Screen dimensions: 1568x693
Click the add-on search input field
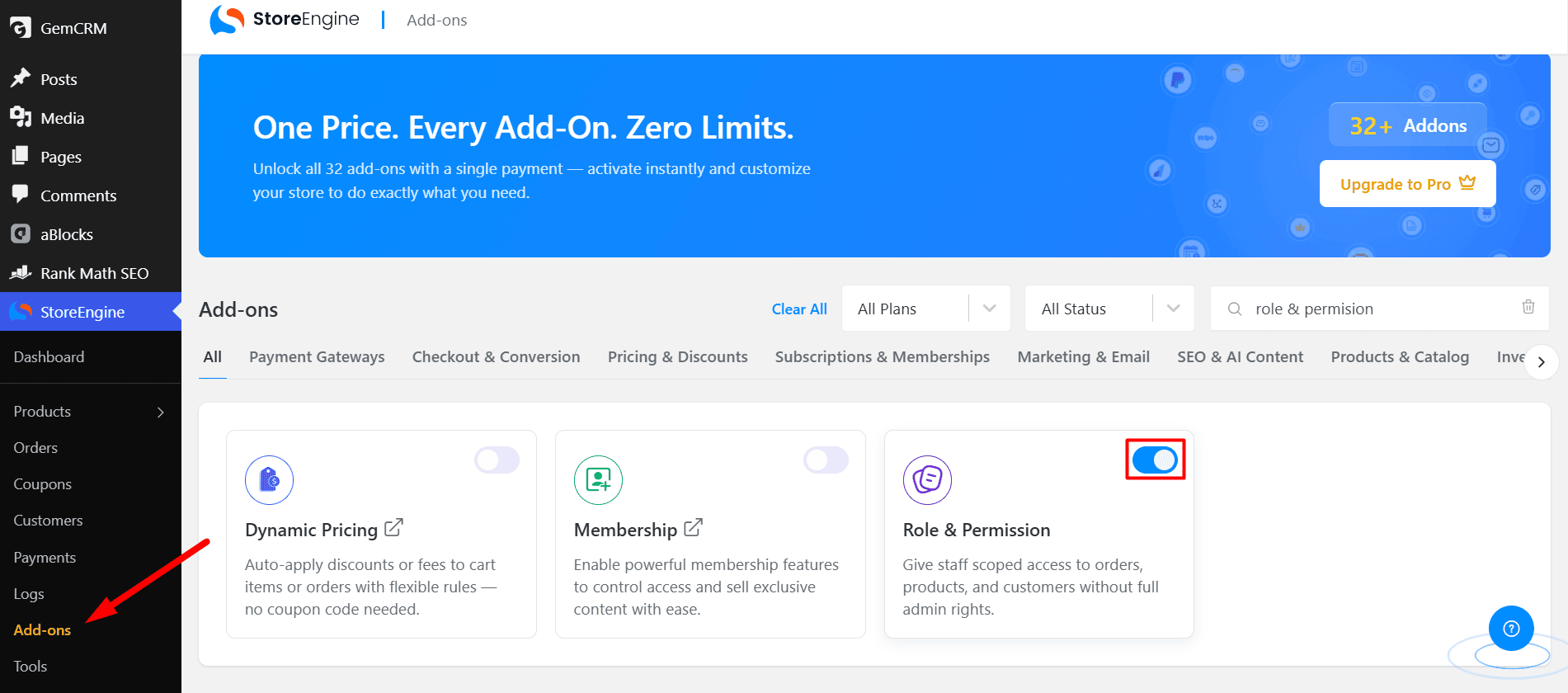click(x=1379, y=309)
